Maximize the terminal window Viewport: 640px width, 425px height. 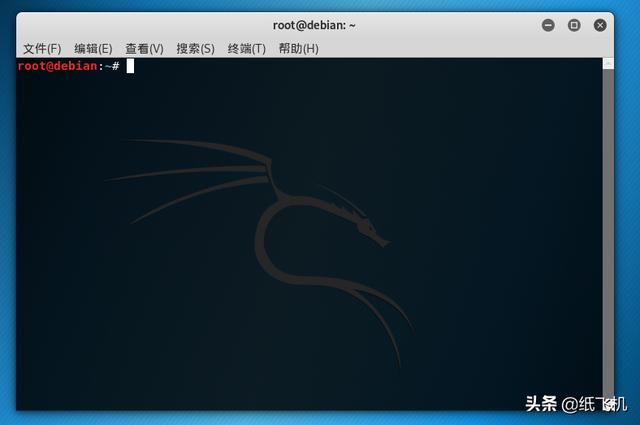pos(574,25)
